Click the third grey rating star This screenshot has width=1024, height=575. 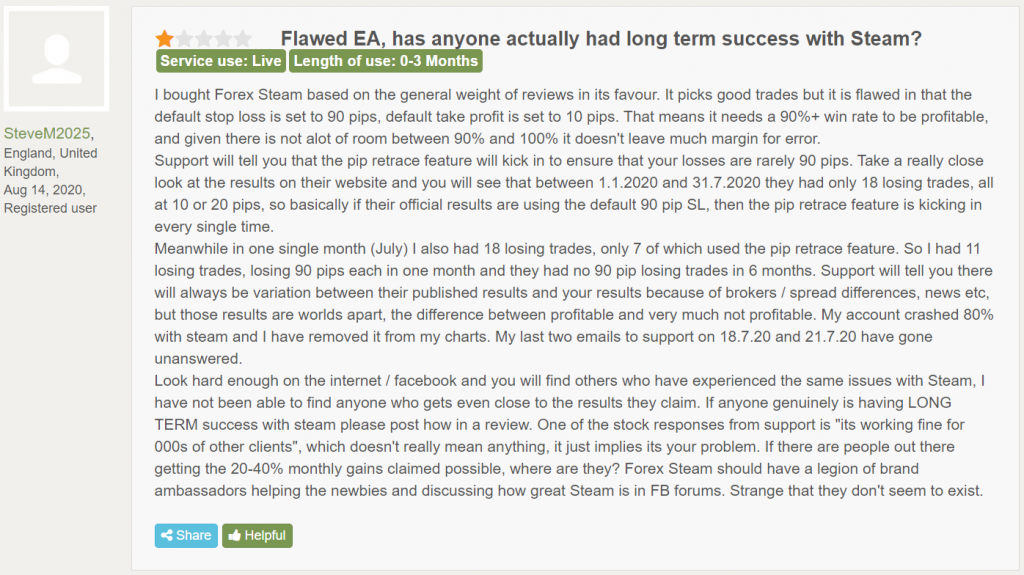pos(204,39)
